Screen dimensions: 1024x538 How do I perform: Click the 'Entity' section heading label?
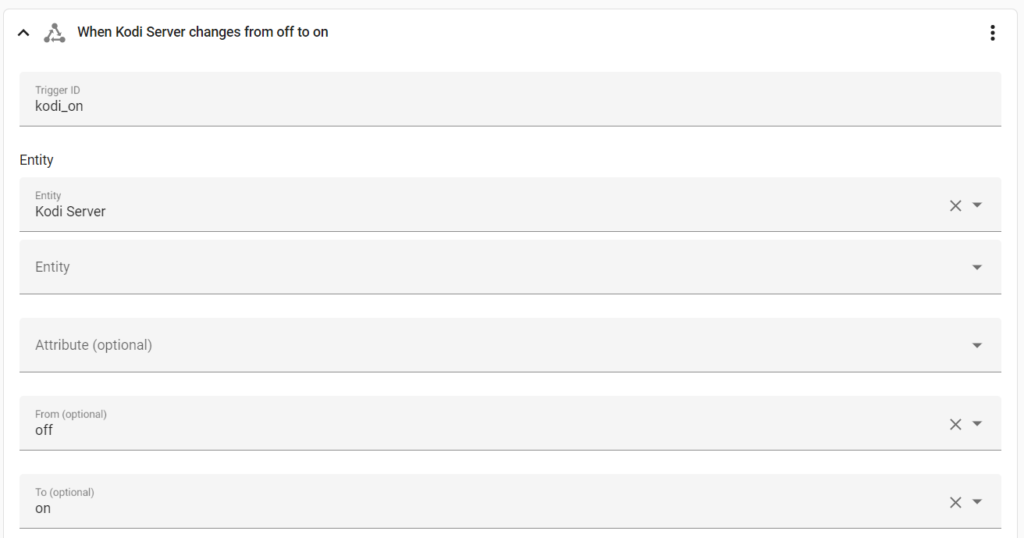click(x=37, y=160)
